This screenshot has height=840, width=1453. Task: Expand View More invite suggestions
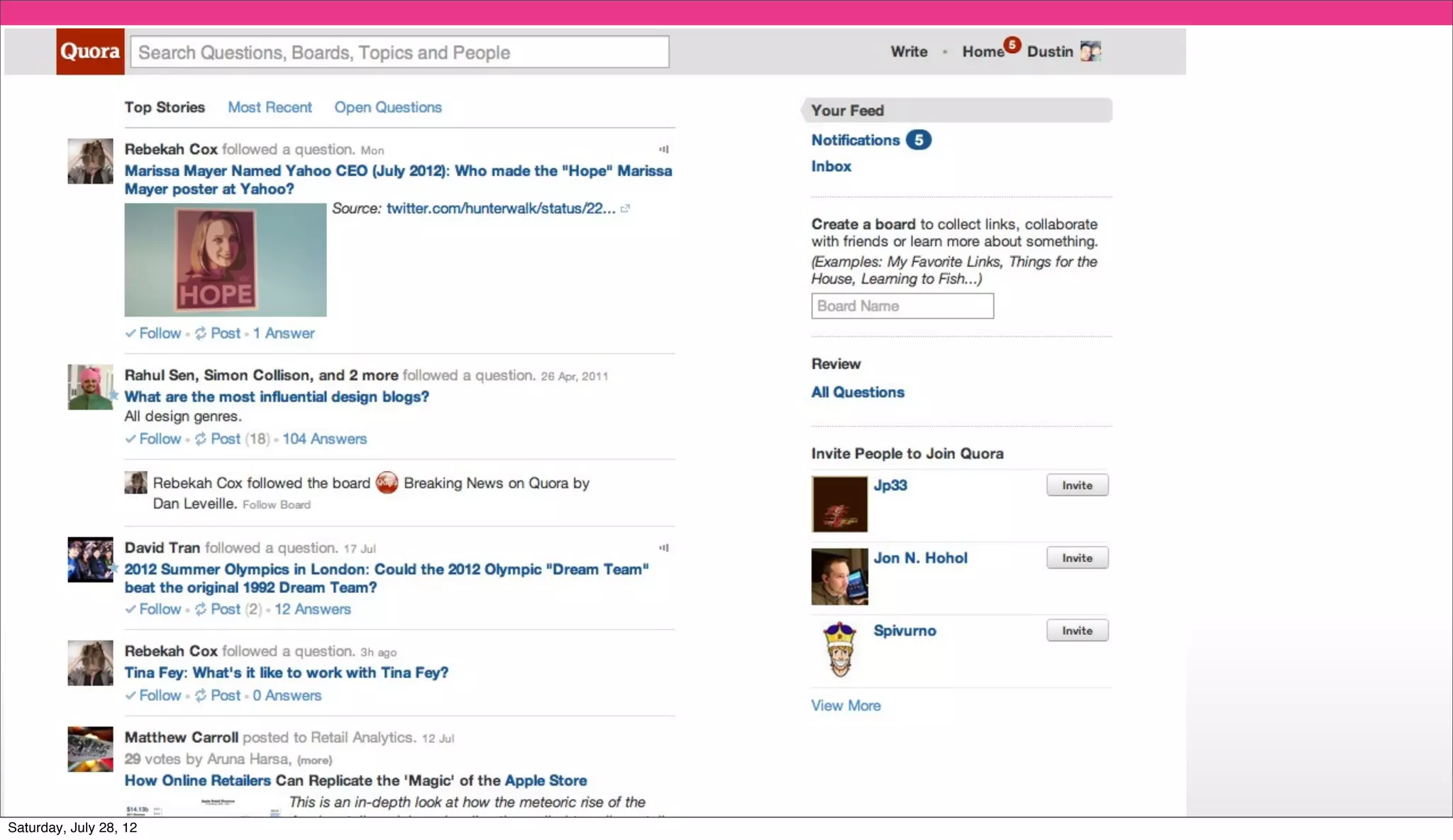(846, 706)
